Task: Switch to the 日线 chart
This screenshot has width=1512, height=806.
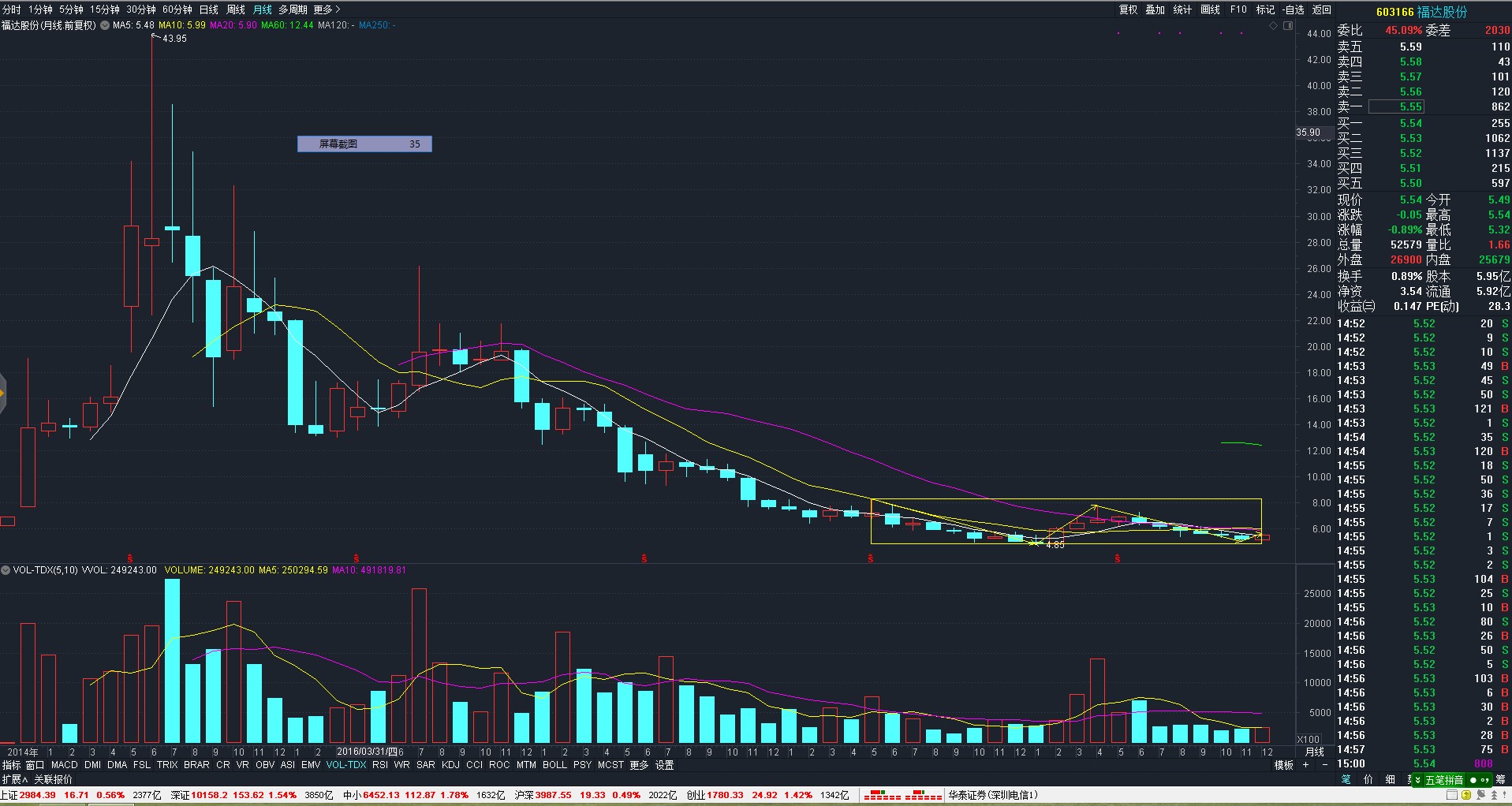Action: (x=209, y=9)
